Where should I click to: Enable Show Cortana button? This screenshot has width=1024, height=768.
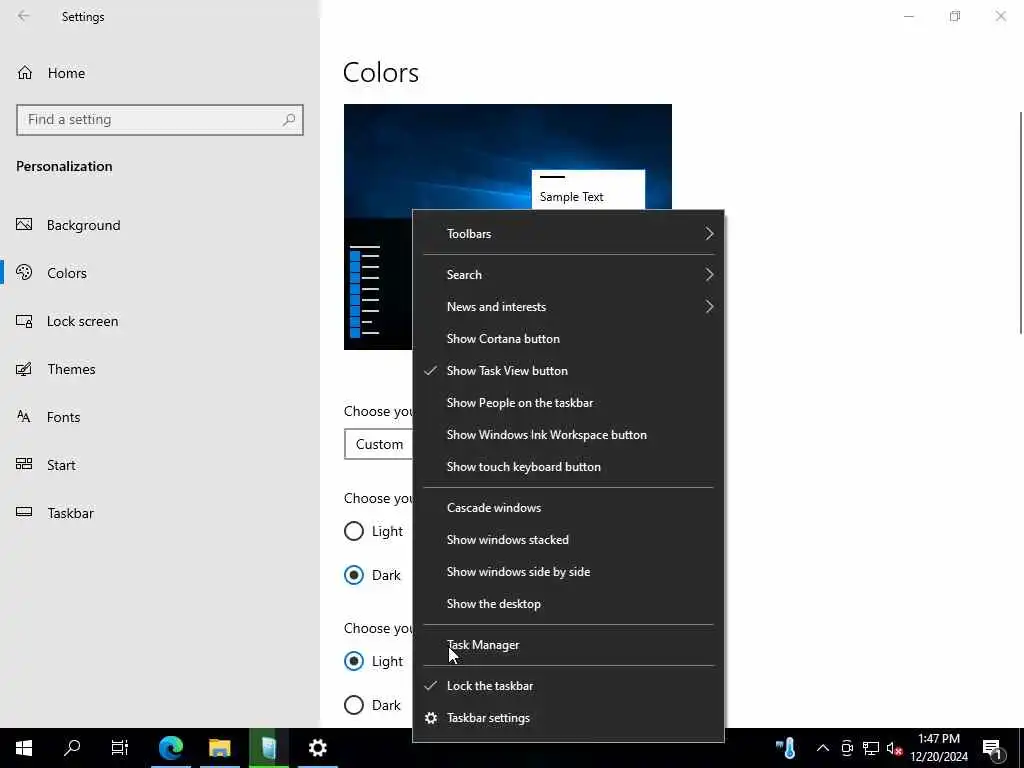(568, 339)
